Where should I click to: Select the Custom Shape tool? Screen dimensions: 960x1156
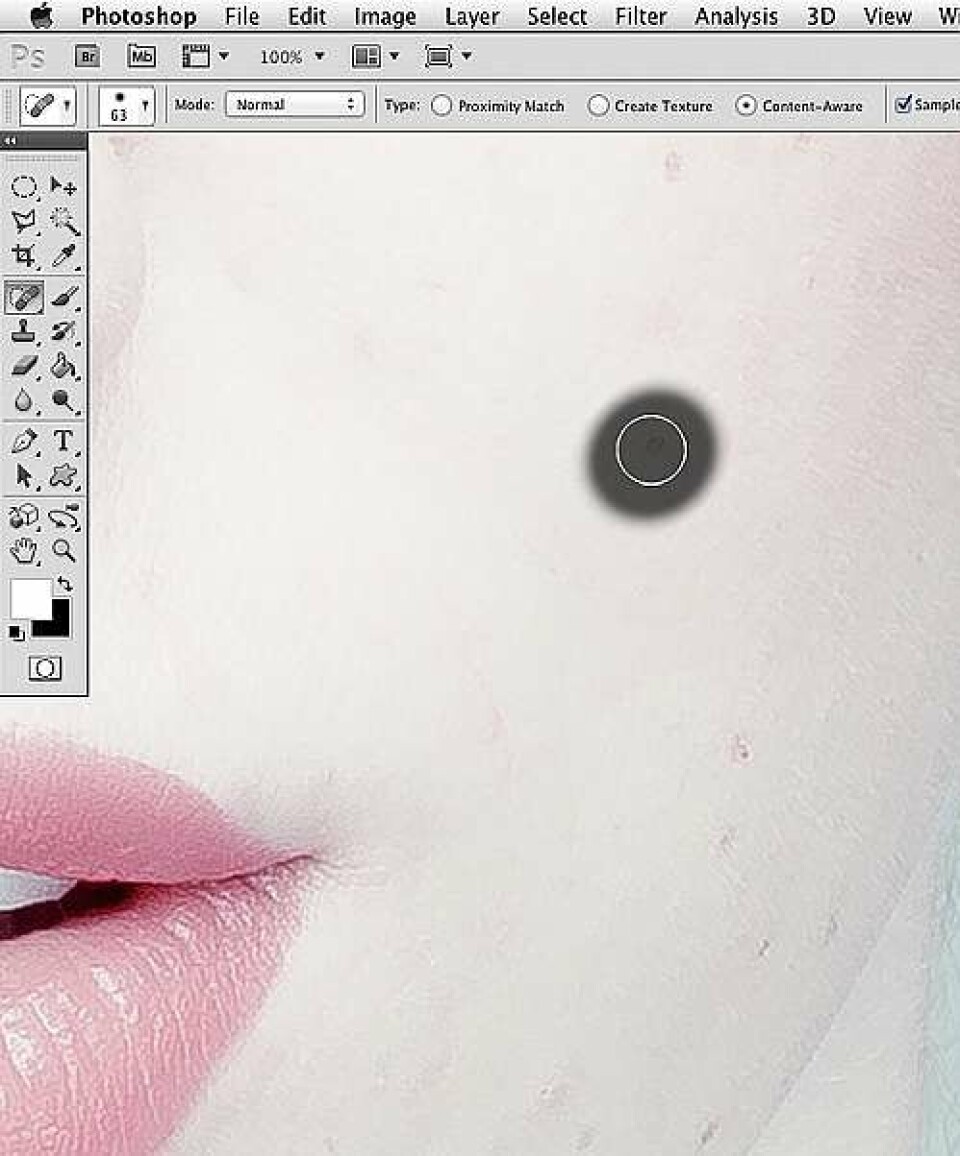pyautogui.click(x=63, y=476)
